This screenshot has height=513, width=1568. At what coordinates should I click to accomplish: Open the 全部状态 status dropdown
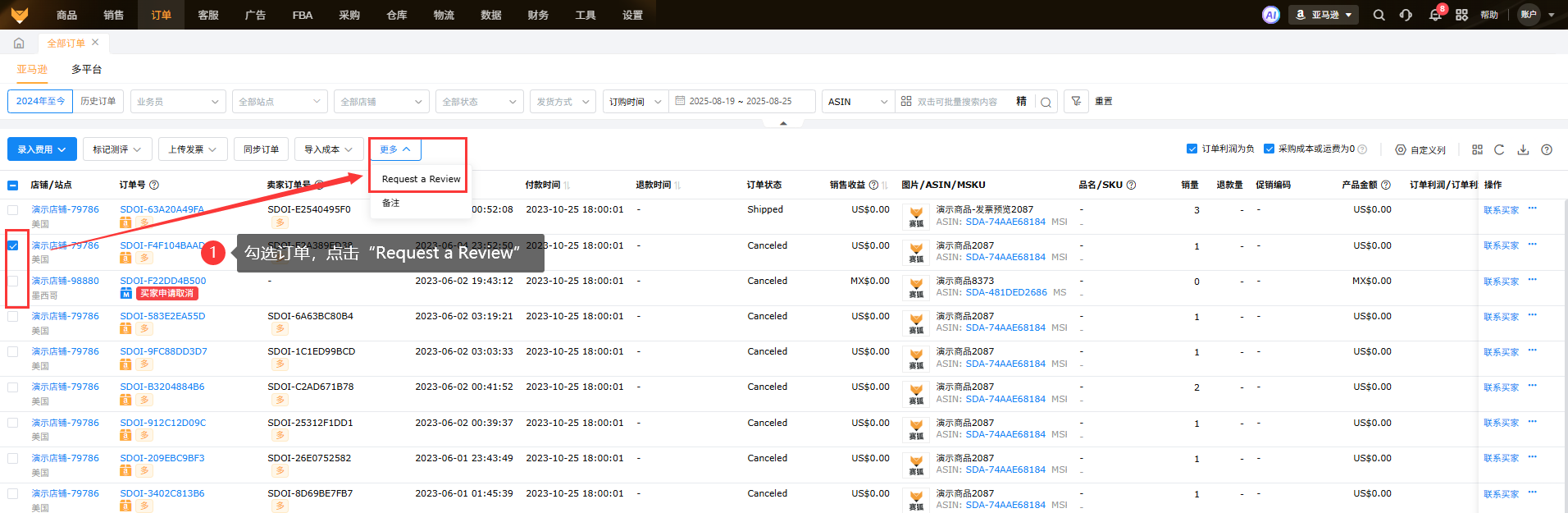point(480,102)
